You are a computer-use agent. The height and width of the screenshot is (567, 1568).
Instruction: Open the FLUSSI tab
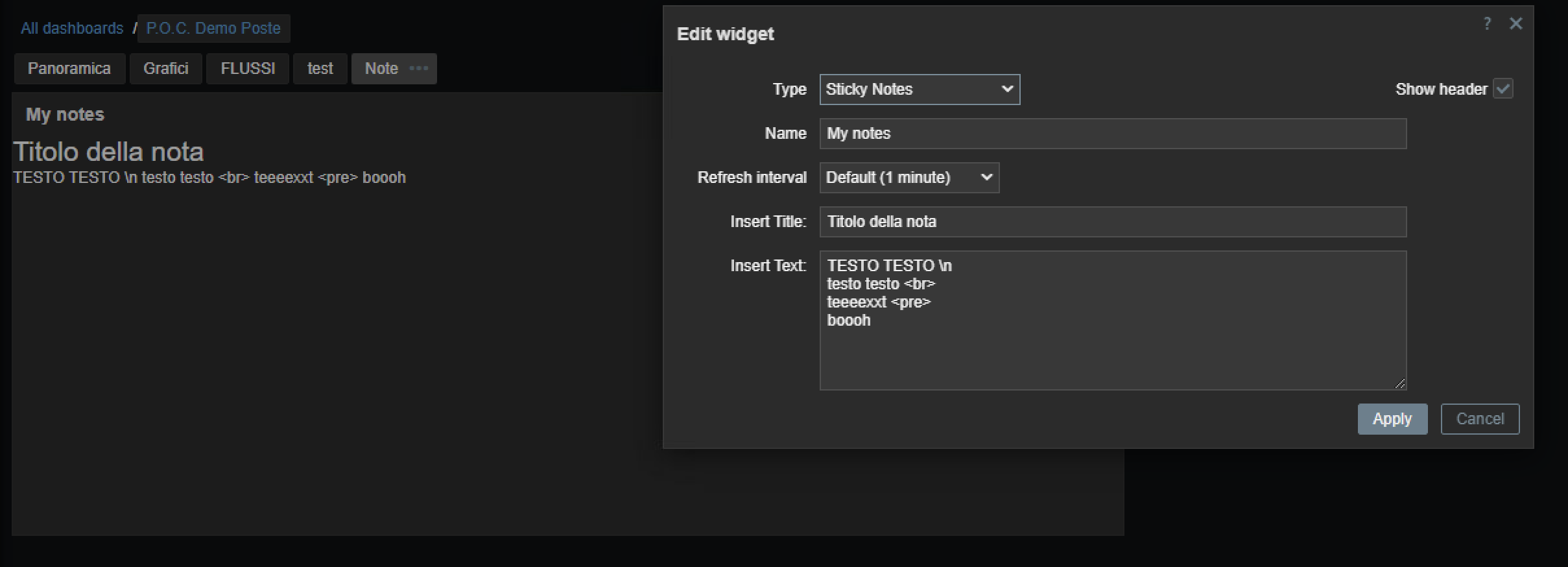tap(248, 69)
